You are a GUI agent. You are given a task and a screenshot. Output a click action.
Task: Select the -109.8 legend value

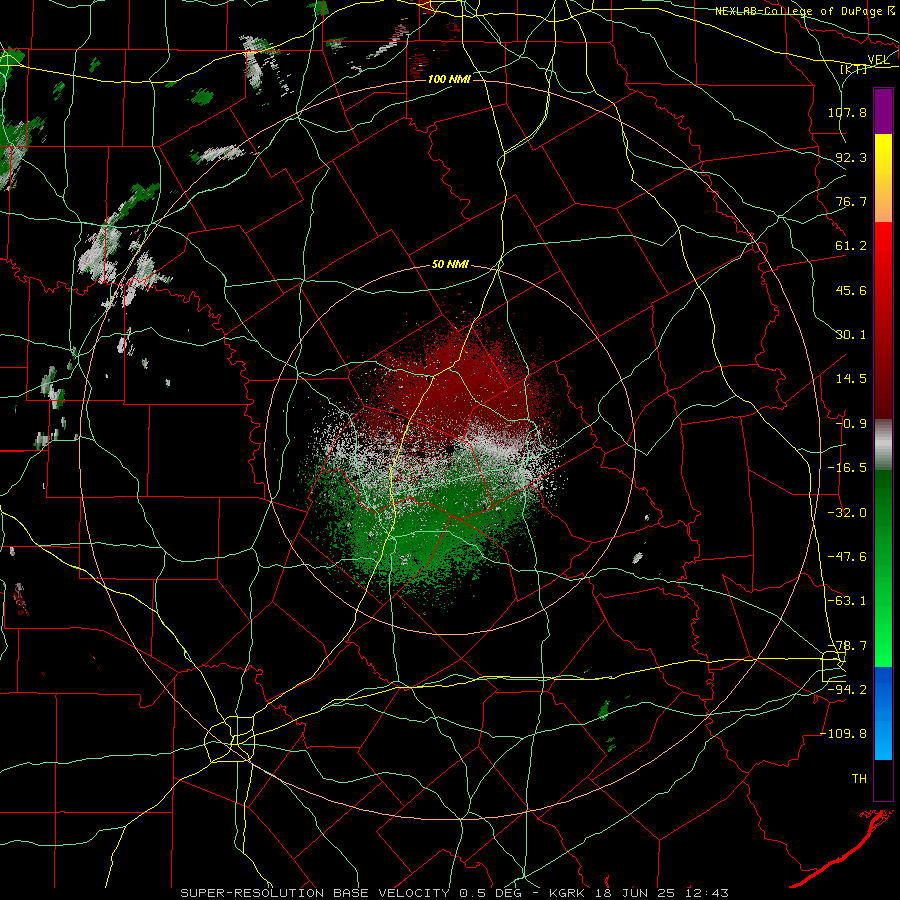pos(844,734)
